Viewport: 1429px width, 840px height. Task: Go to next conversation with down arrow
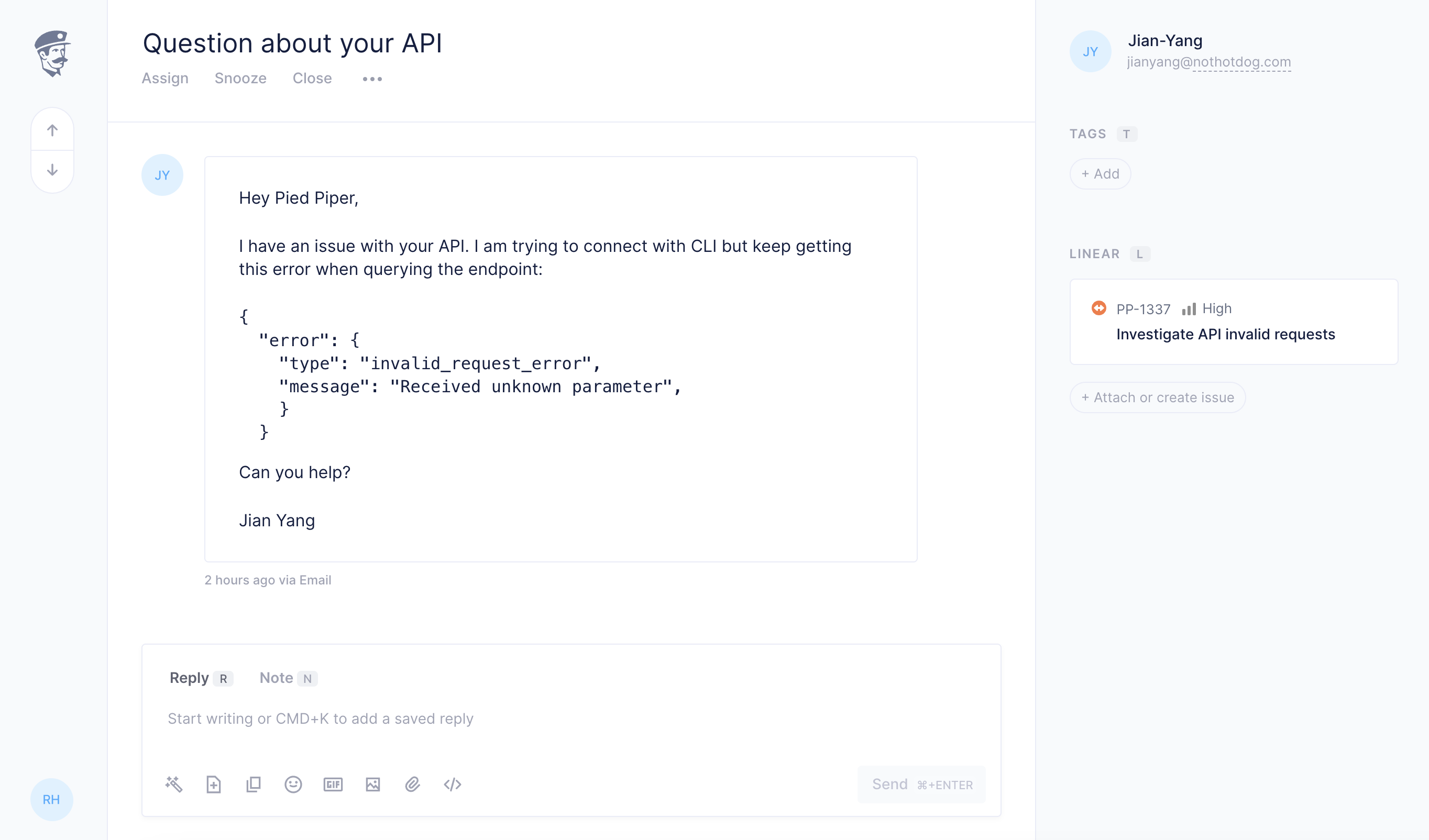[x=52, y=170]
